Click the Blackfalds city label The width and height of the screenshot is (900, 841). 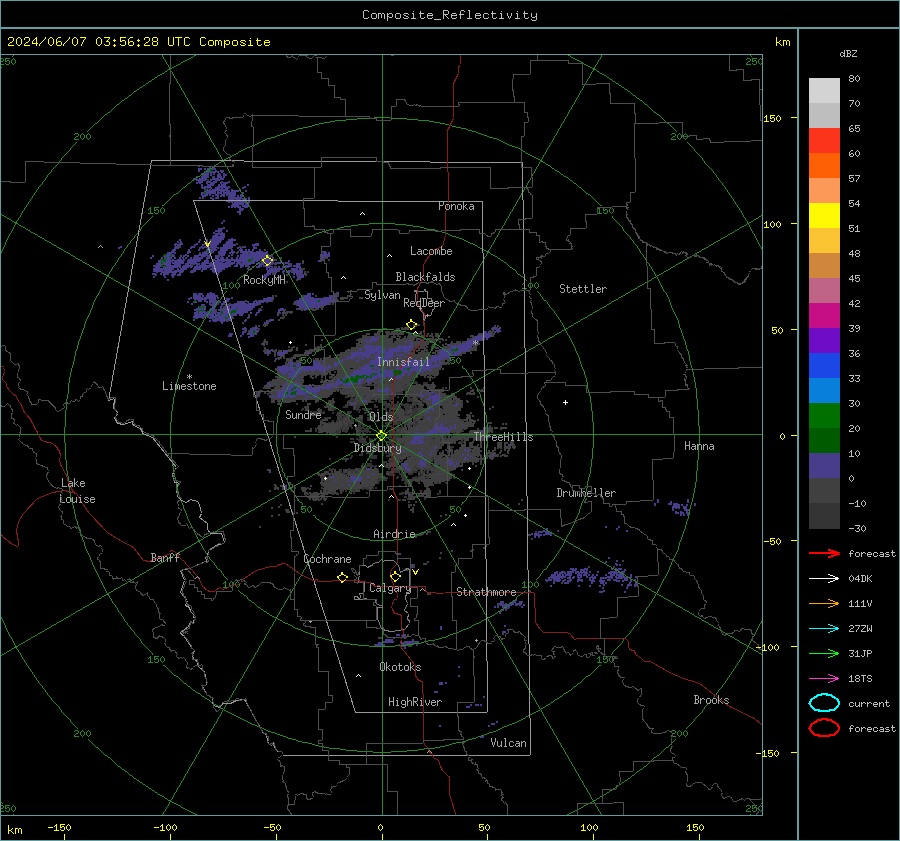(425, 277)
